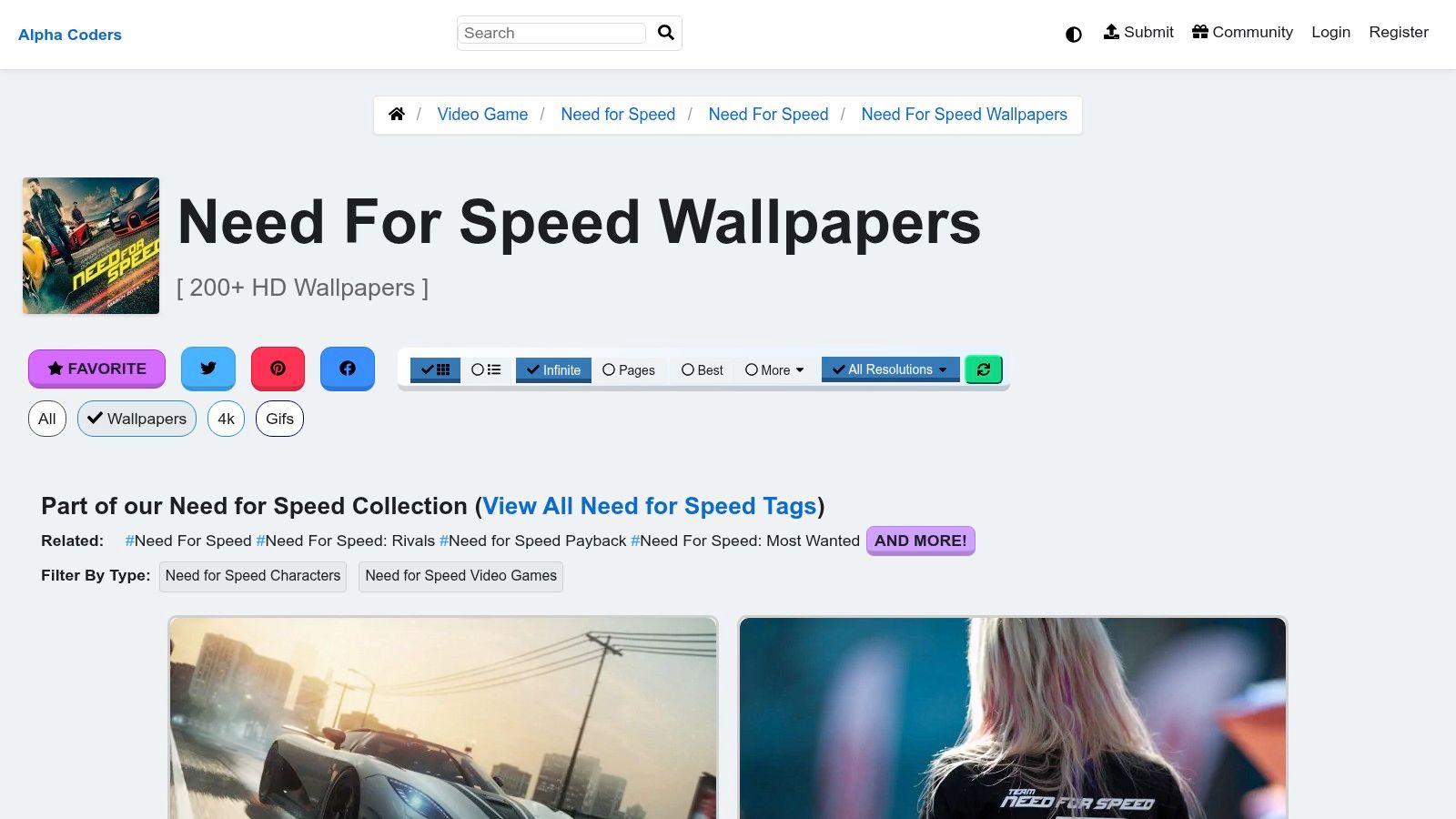This screenshot has width=1456, height=819.
Task: Select the All filter pill
Action: coord(47,419)
